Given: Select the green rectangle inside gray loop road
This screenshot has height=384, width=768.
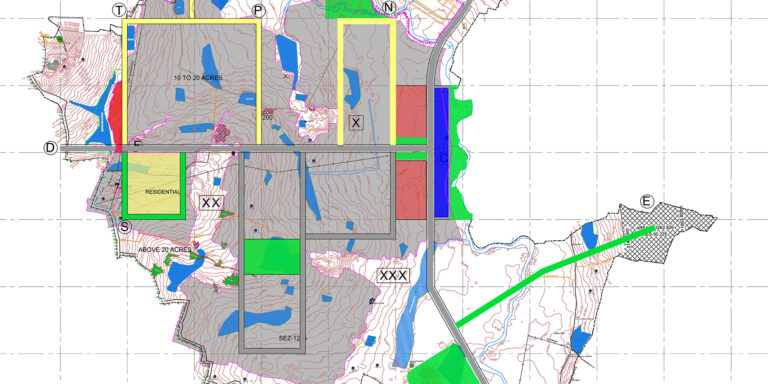Looking at the screenshot, I should [272, 257].
